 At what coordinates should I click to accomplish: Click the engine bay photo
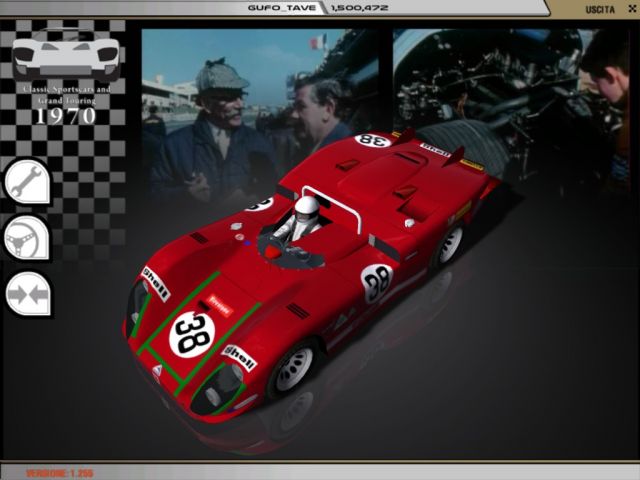(x=510, y=110)
